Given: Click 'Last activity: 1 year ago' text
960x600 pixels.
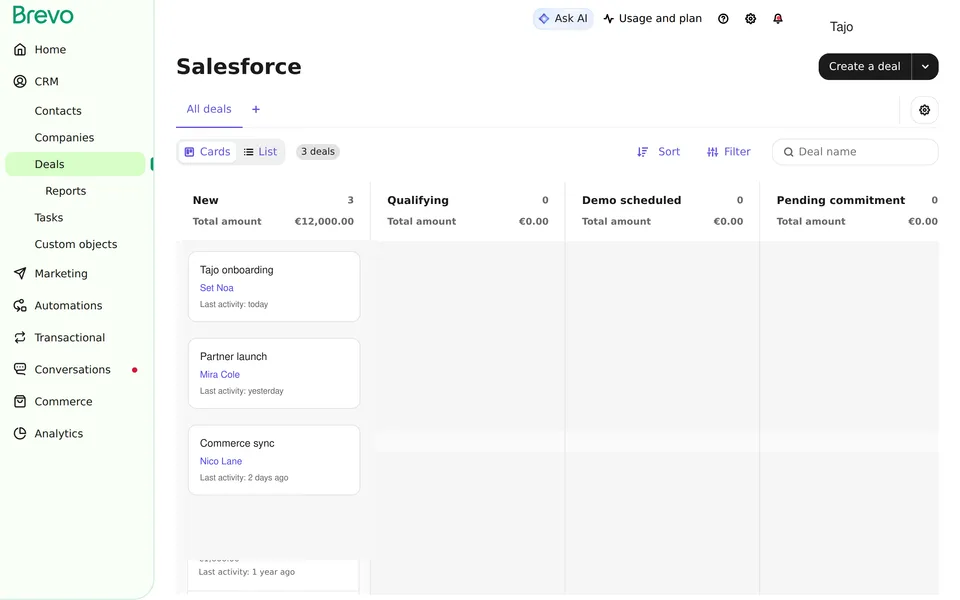Looking at the screenshot, I should [247, 572].
